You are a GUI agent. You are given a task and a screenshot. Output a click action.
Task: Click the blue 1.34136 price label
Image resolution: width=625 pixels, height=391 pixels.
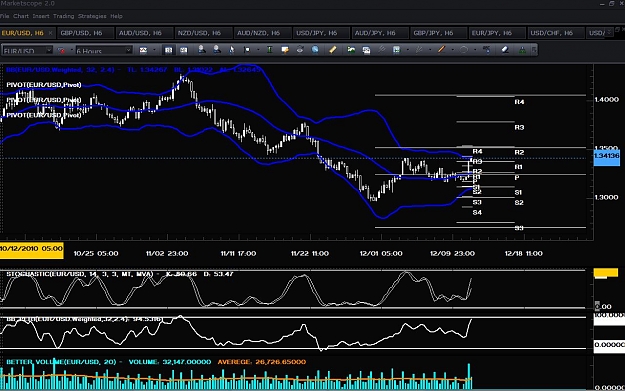tap(607, 156)
